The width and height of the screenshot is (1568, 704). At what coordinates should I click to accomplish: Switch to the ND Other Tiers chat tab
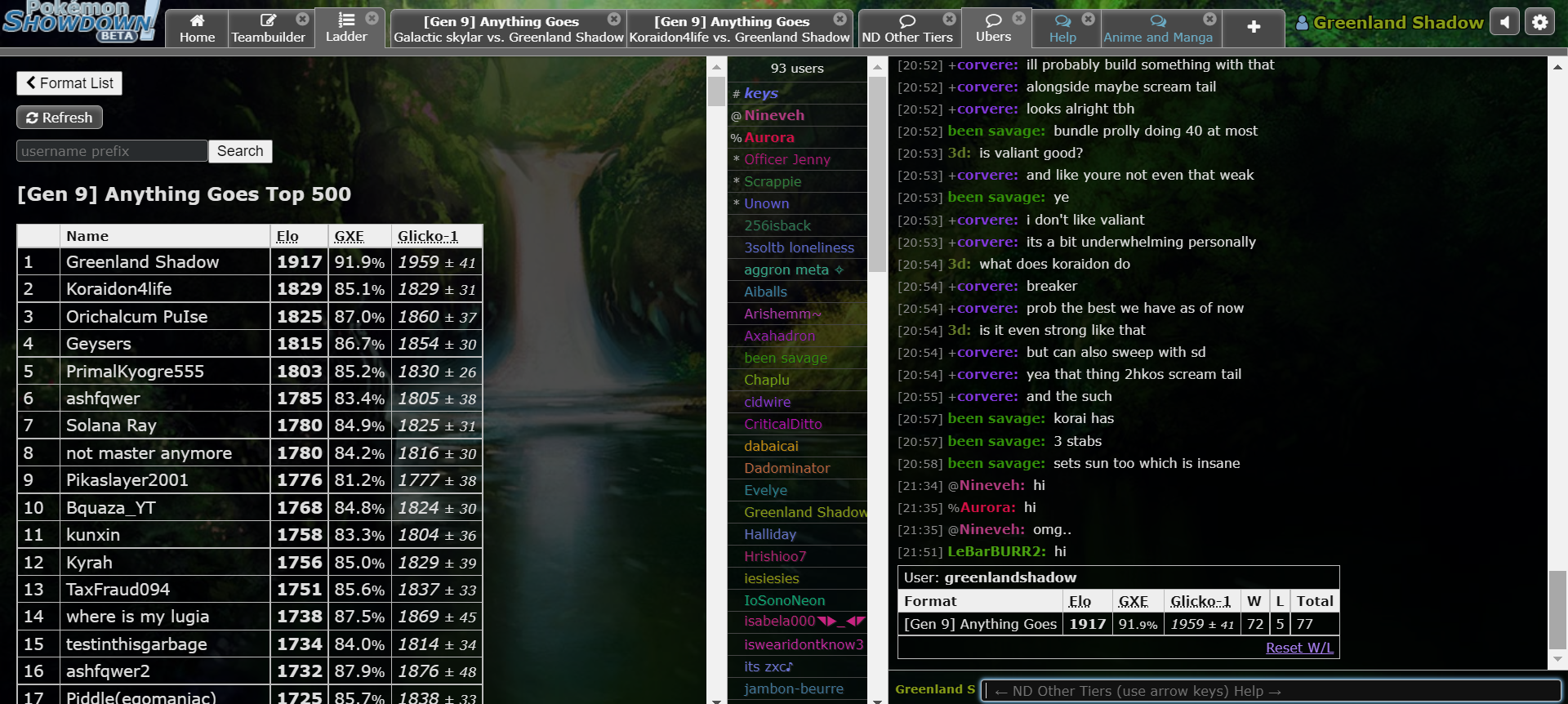(x=906, y=29)
